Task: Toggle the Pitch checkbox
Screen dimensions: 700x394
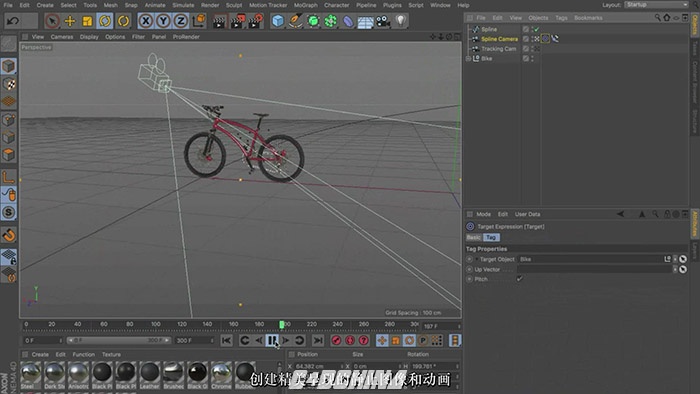Action: coord(520,279)
